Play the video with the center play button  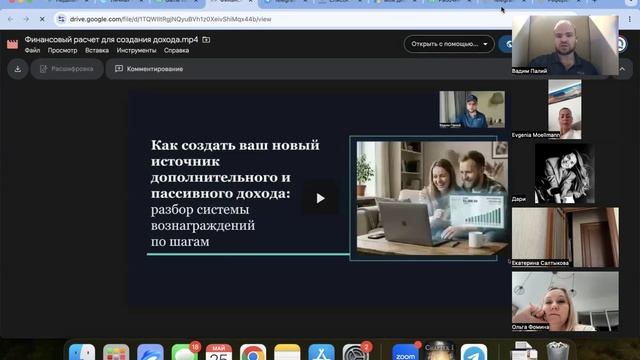pyautogui.click(x=320, y=198)
